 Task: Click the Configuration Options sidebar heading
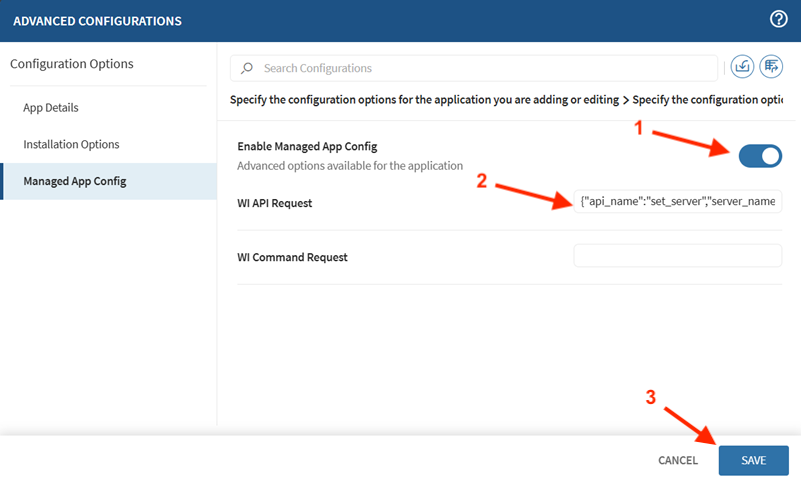click(x=71, y=64)
